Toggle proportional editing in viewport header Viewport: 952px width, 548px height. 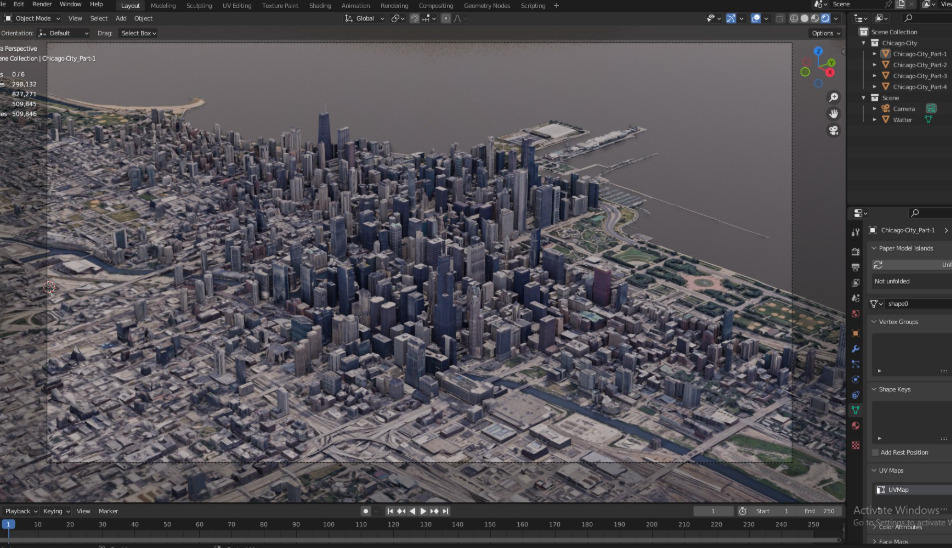[446, 19]
